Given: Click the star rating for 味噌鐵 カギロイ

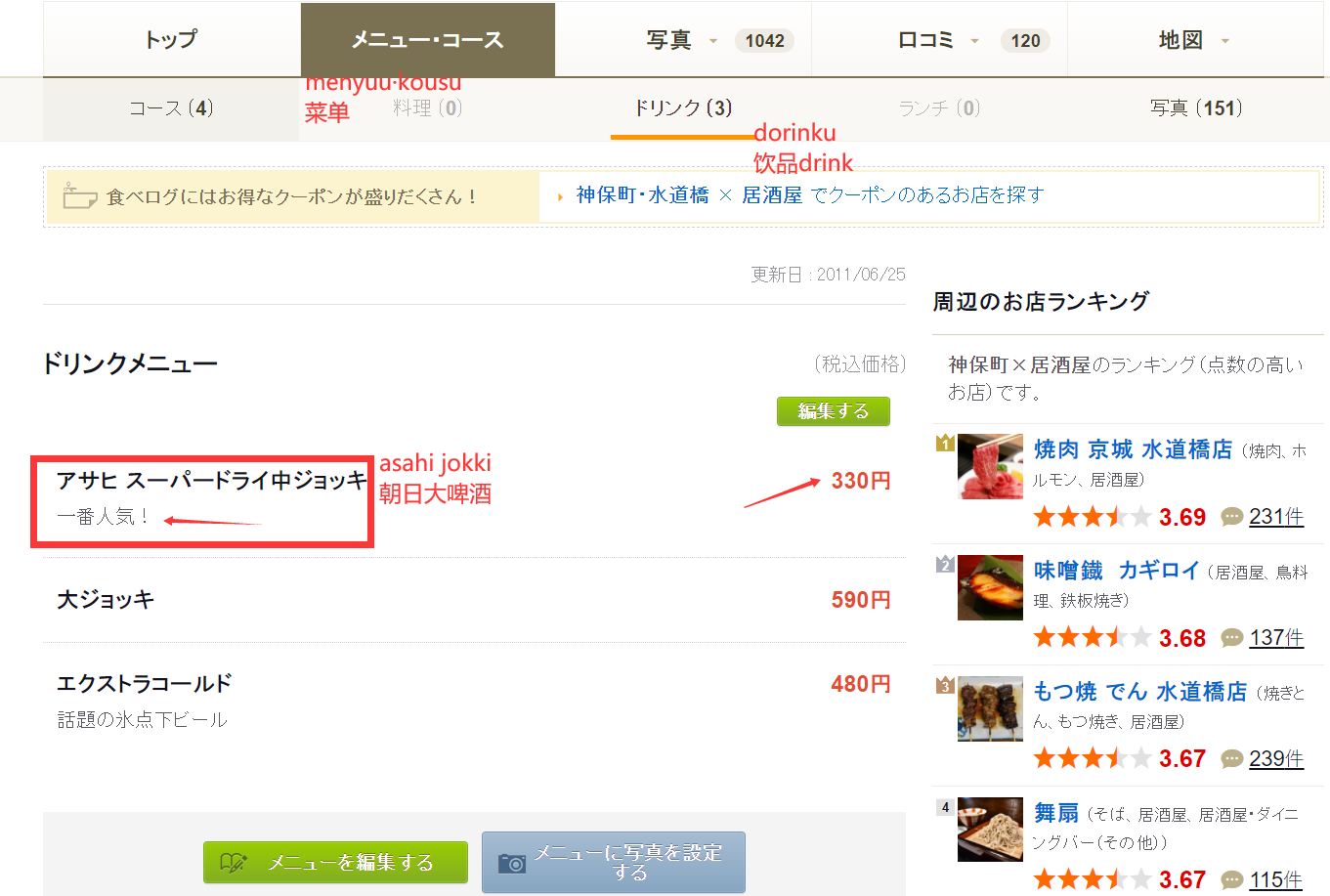Looking at the screenshot, I should 1093,638.
